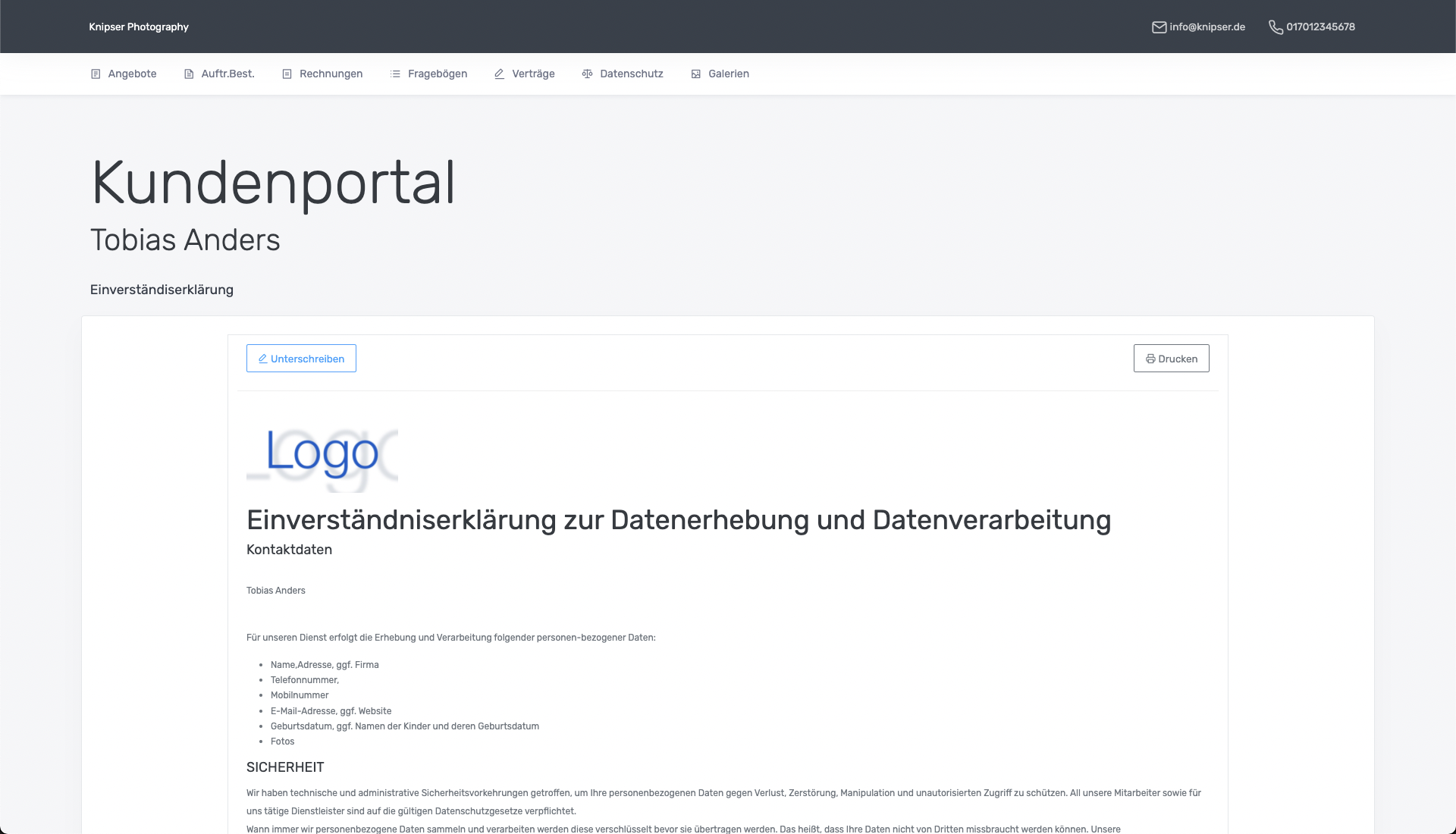Viewport: 1456px width, 834px height.
Task: Click the Verträge pen icon
Action: (499, 74)
